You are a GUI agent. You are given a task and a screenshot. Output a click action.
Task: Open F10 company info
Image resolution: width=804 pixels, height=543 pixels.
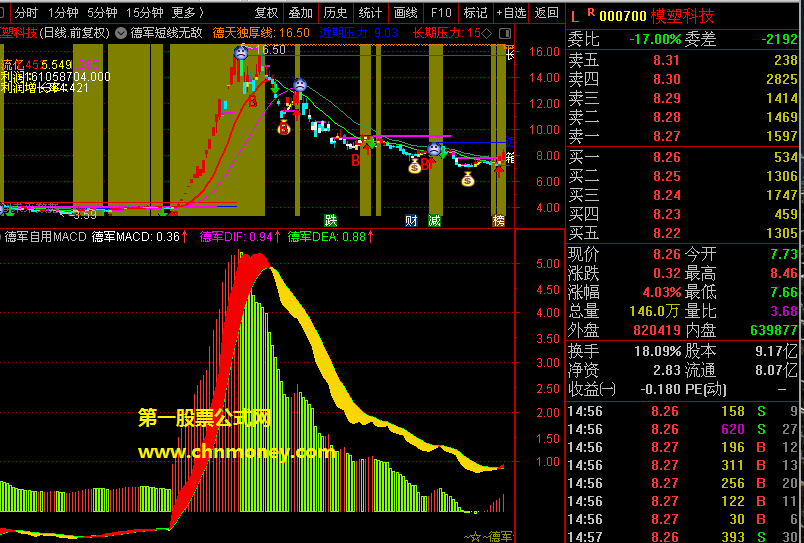point(441,12)
